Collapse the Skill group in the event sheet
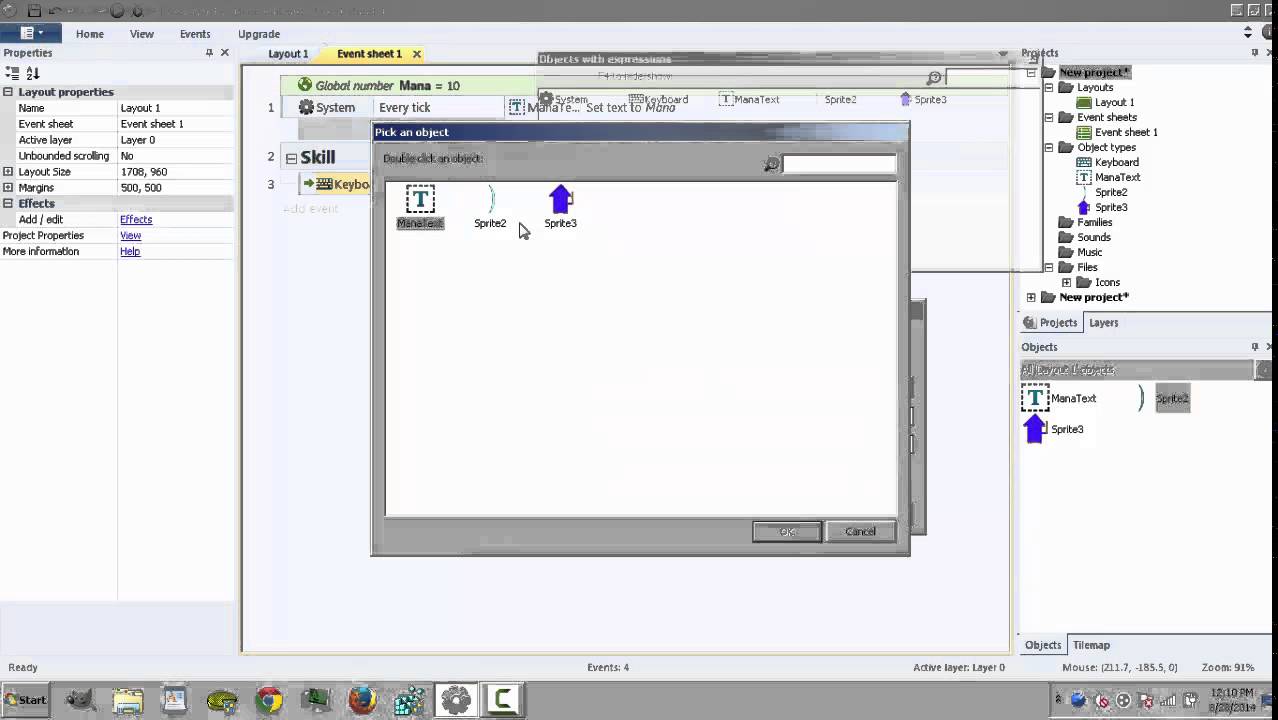 point(291,158)
